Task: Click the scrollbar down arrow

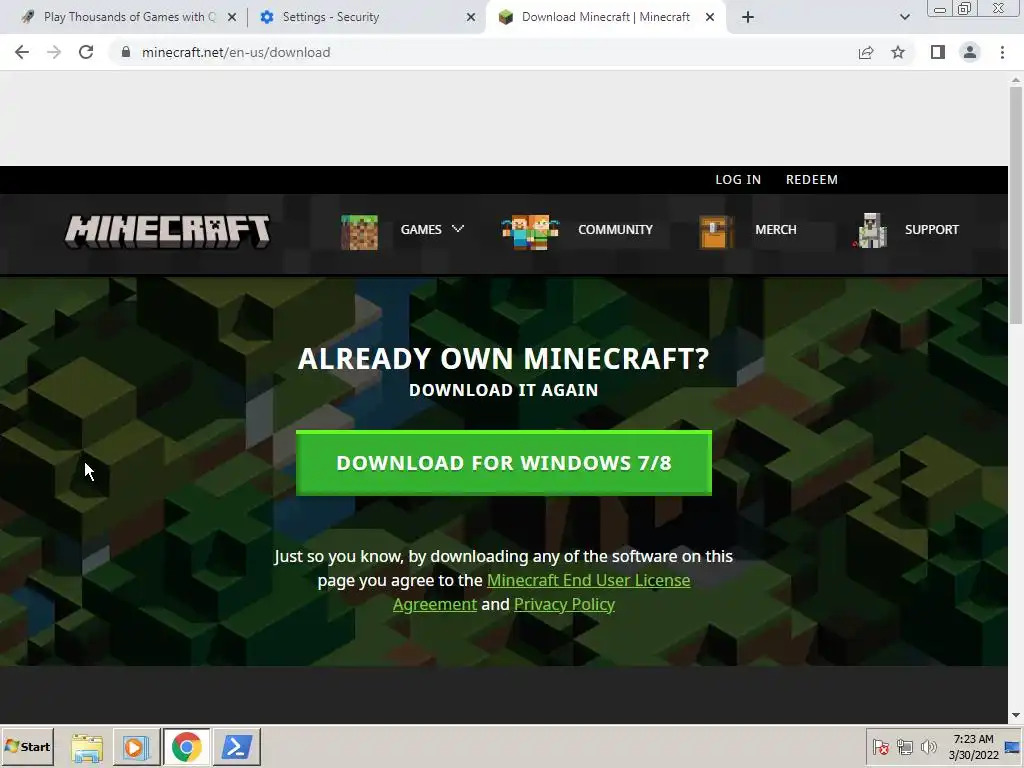Action: [x=1016, y=716]
